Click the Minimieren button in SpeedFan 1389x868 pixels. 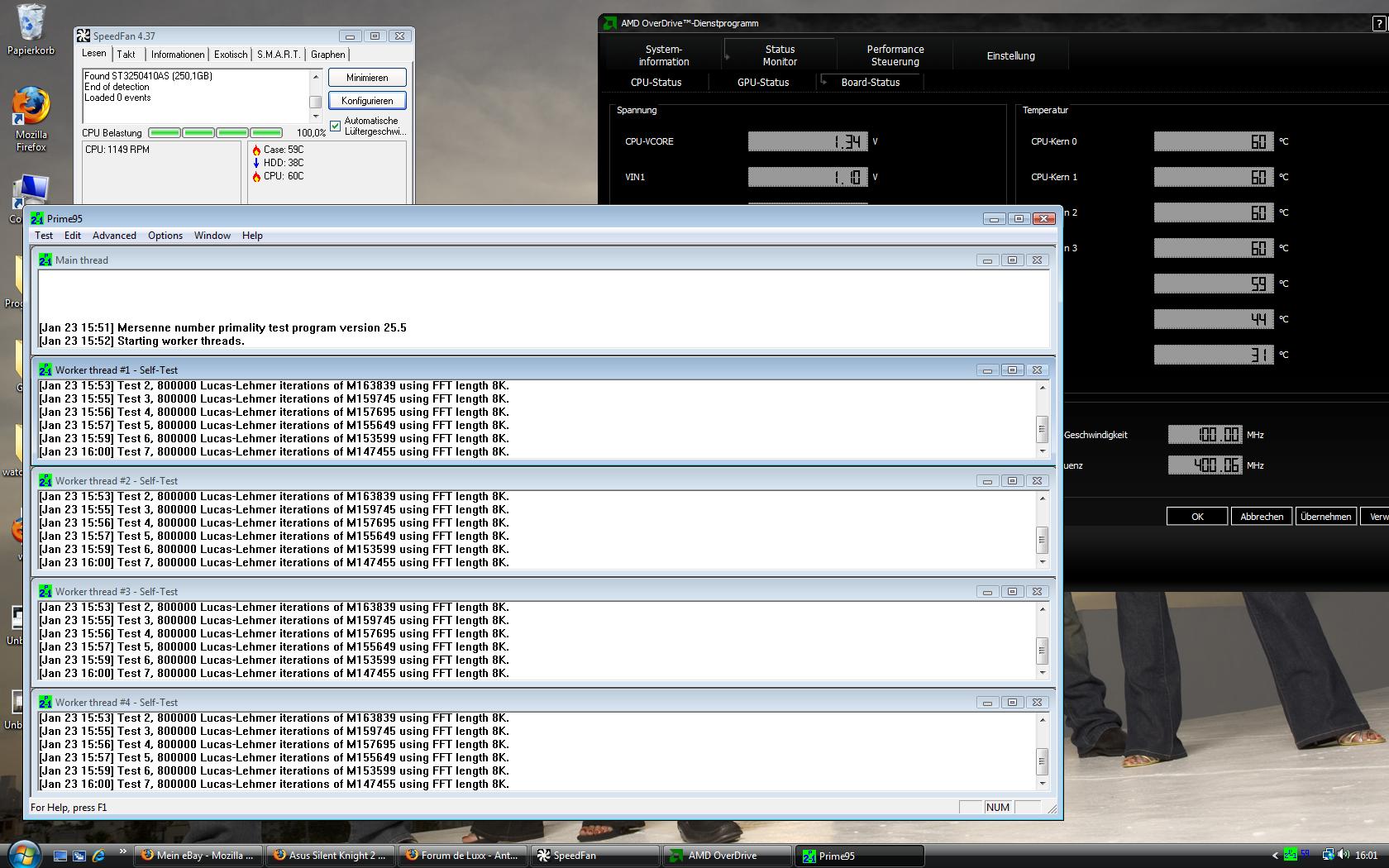click(367, 78)
